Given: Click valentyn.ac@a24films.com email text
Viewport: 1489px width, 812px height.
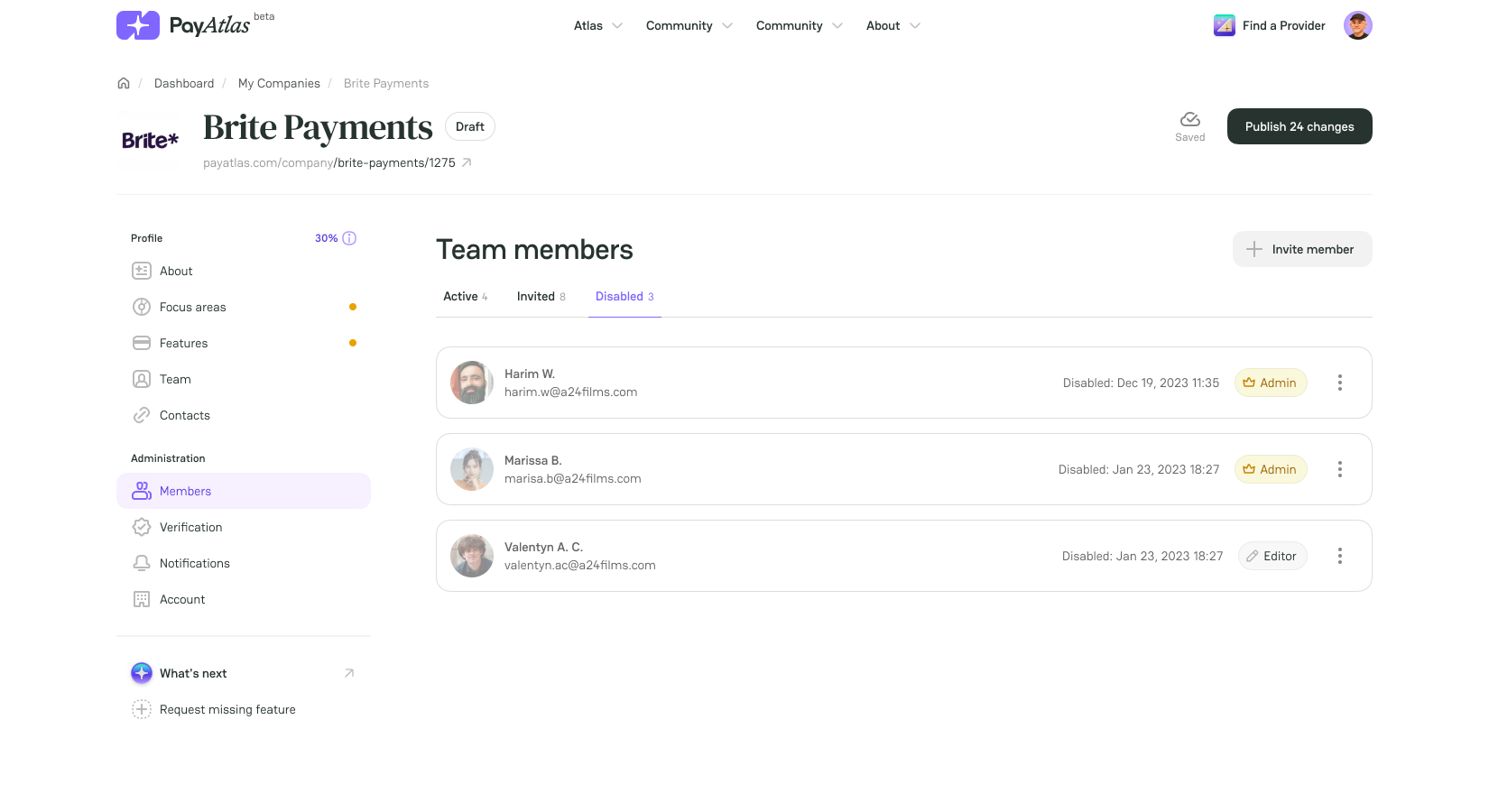Looking at the screenshot, I should pos(580,565).
